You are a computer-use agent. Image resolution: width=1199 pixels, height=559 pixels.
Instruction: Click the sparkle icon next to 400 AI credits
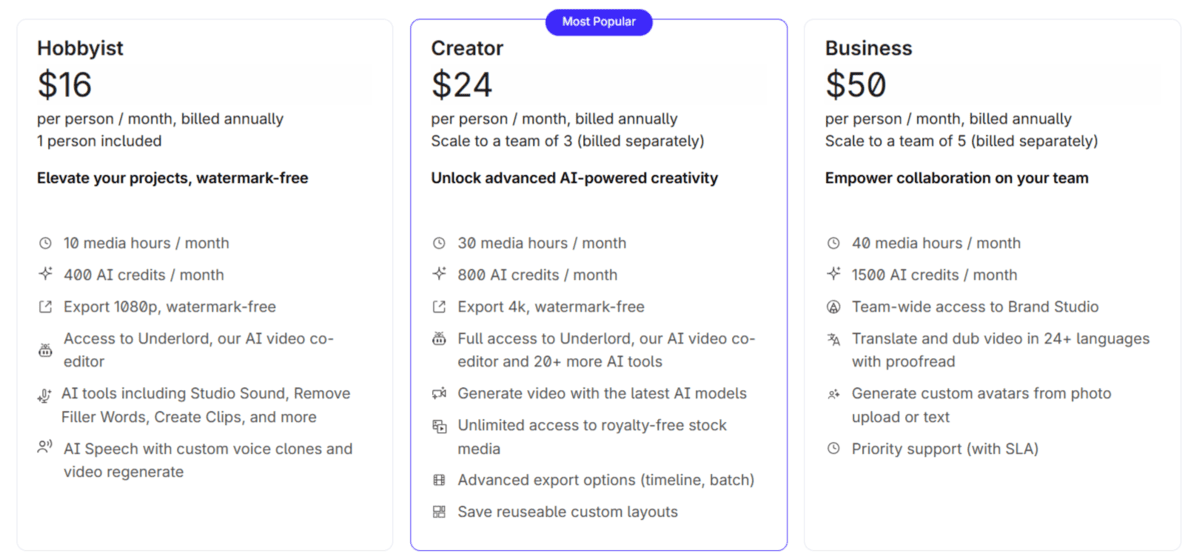(x=45, y=275)
